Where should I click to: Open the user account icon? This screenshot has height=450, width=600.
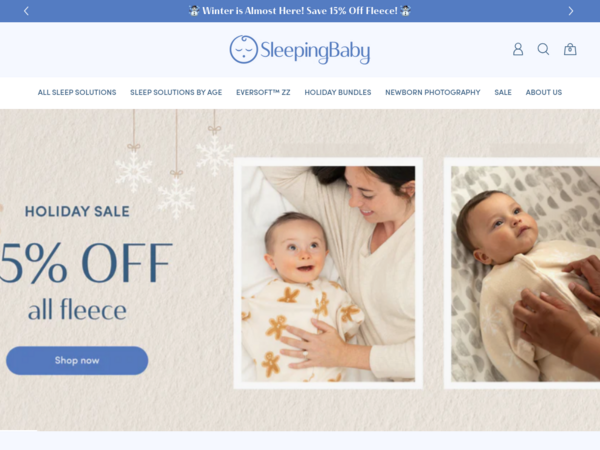[518, 49]
